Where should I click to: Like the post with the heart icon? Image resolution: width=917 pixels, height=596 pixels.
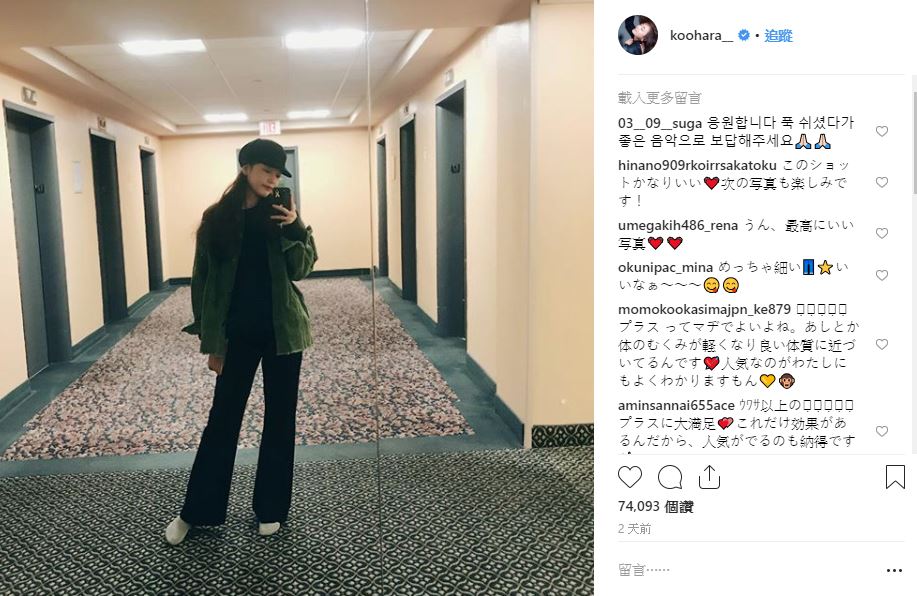630,477
